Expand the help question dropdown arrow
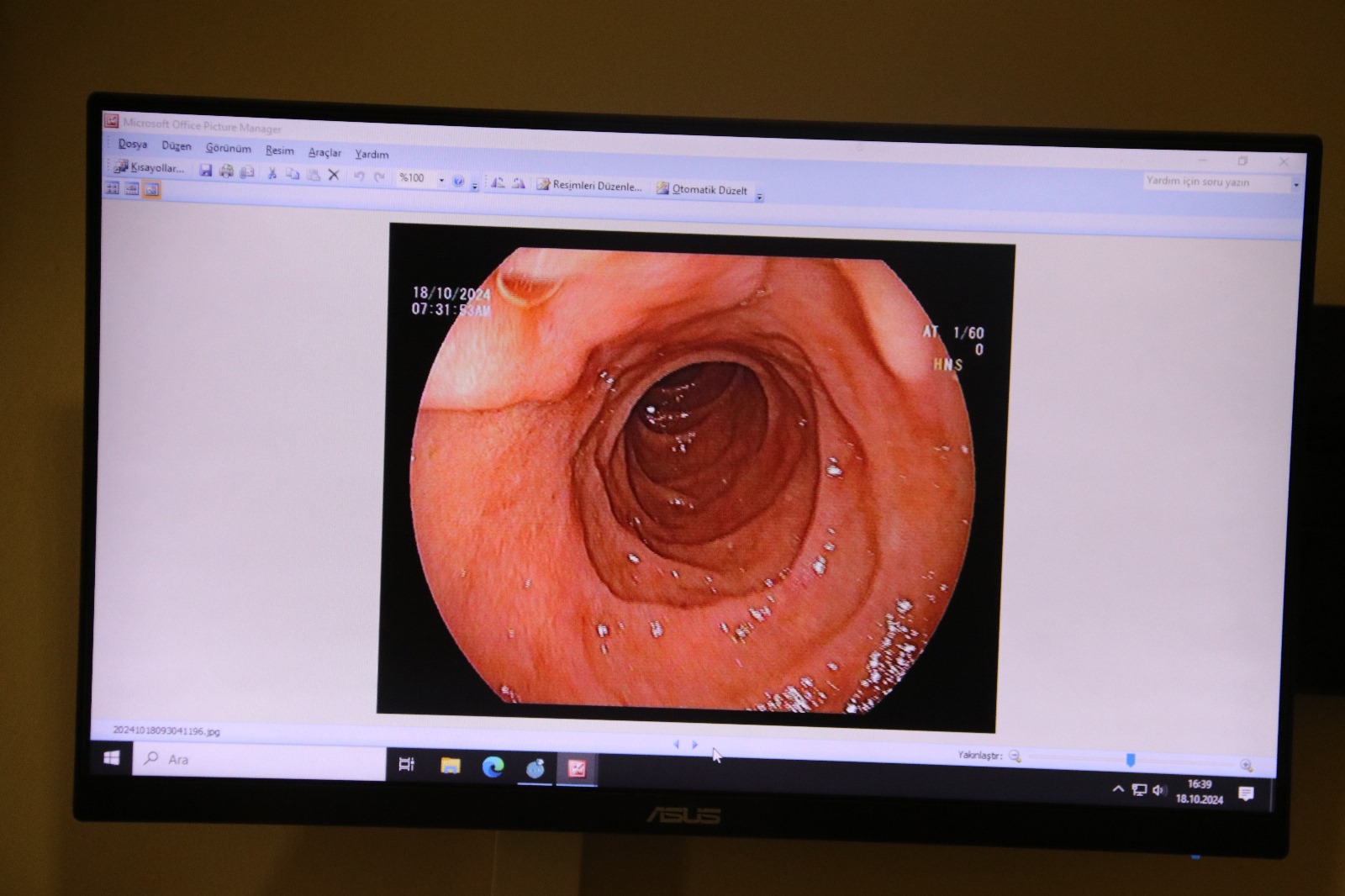 1296,184
